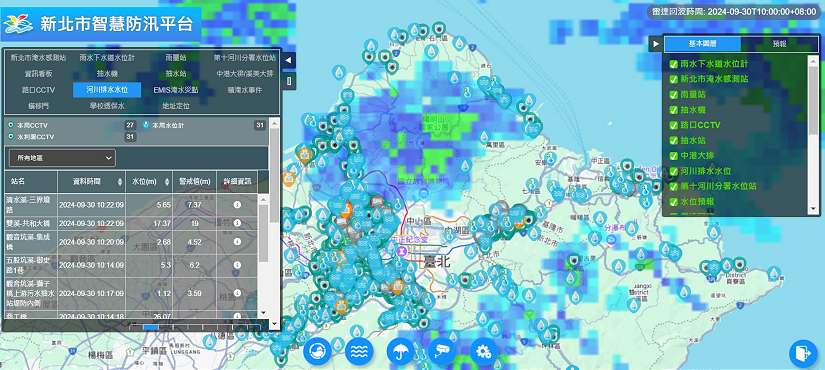Switch to the 預報 tab

(779, 44)
